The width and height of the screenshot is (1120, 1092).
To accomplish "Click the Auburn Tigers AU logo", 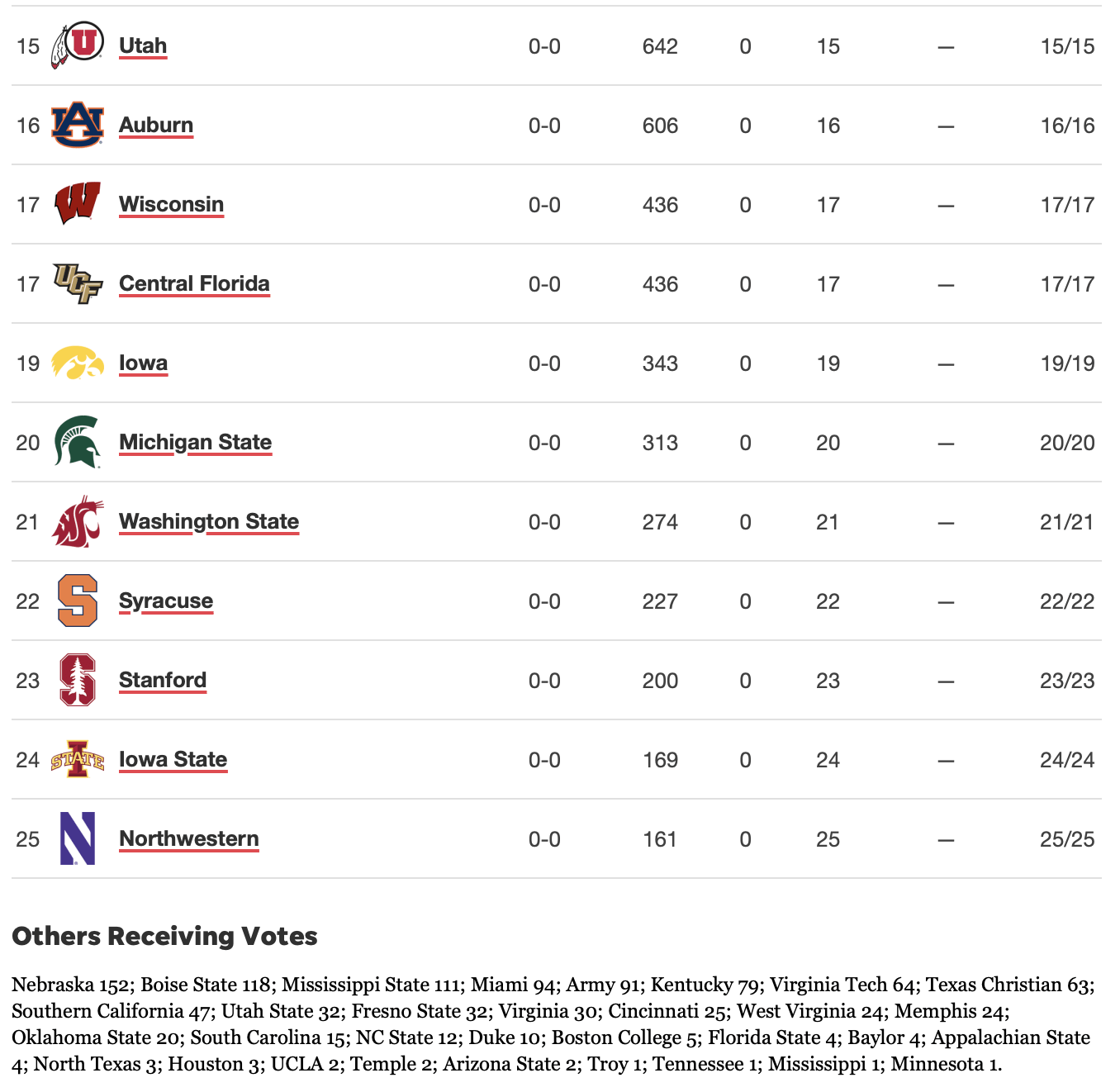I will (x=78, y=124).
